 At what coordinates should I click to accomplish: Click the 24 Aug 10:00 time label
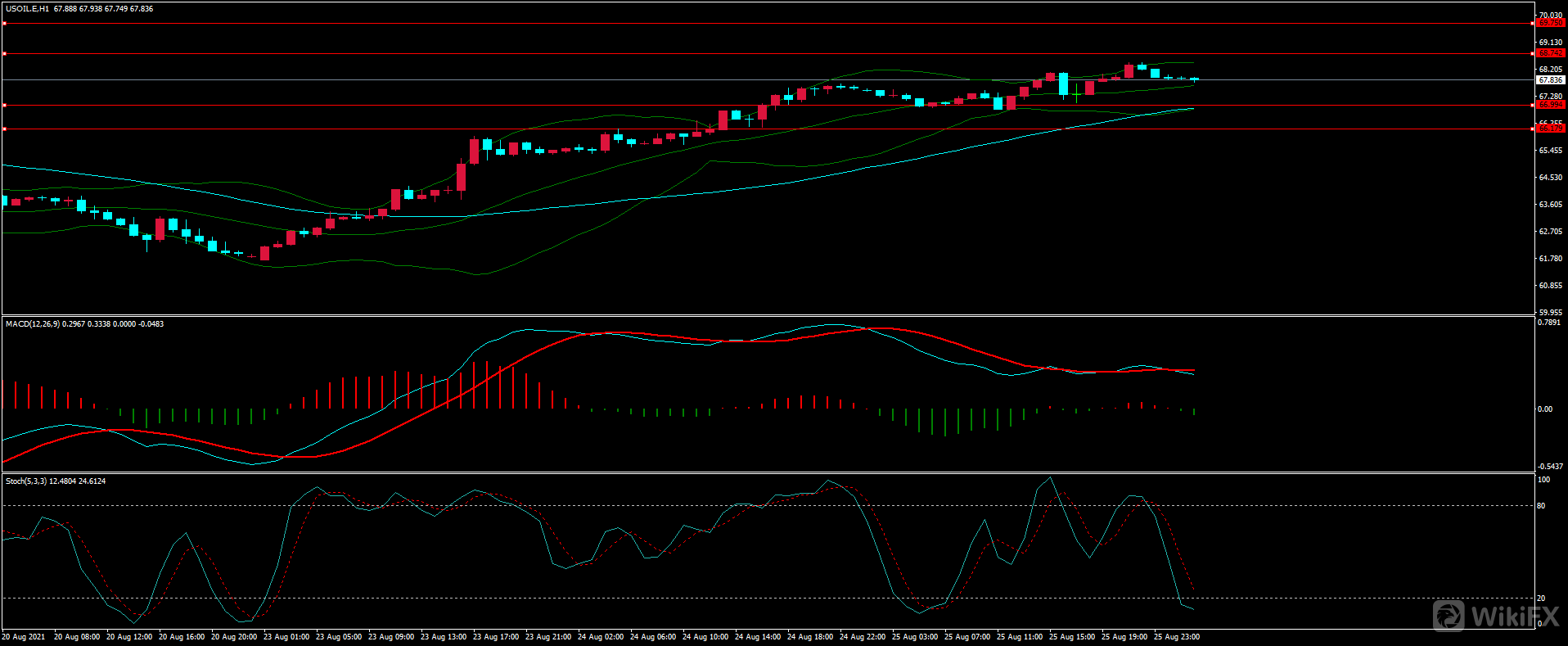point(705,637)
